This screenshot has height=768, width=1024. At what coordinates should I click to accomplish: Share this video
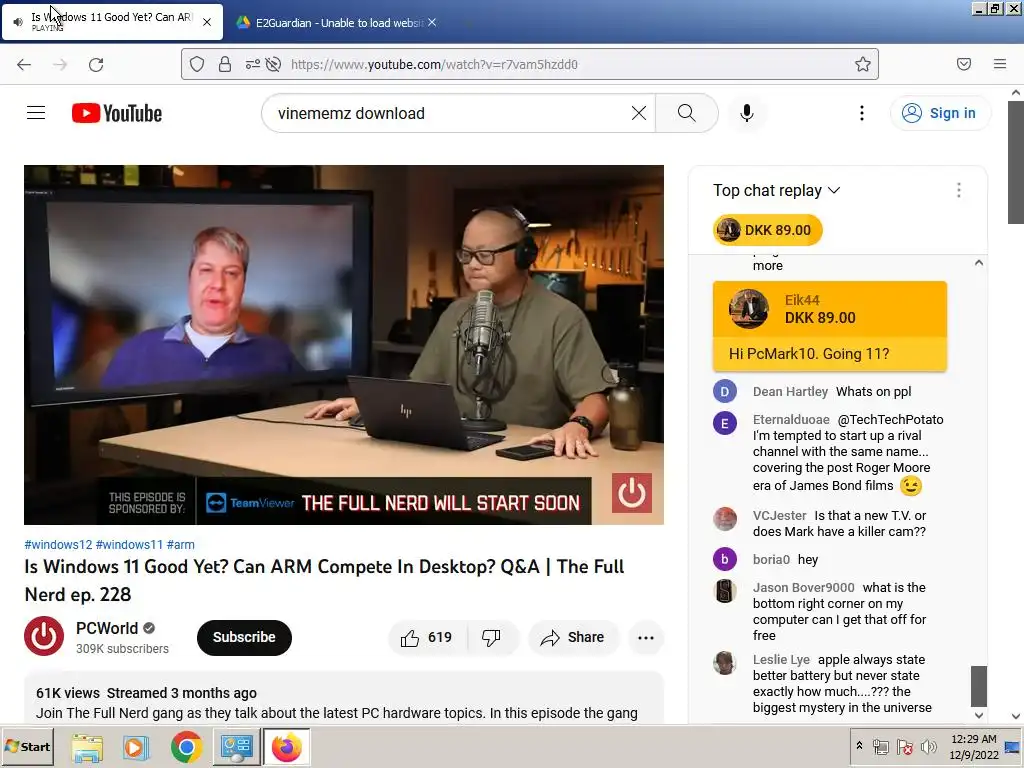(x=573, y=637)
